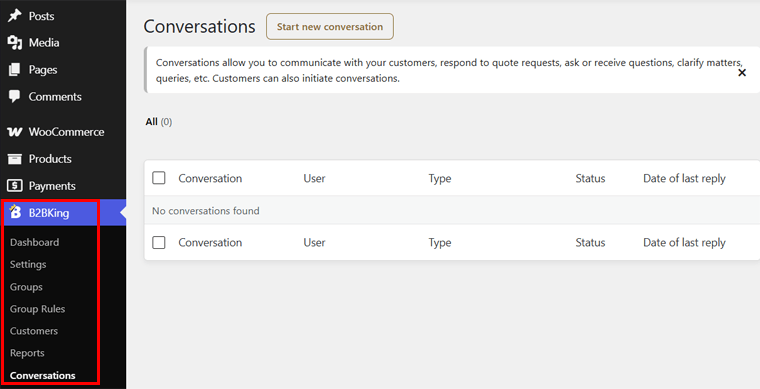The height and width of the screenshot is (389, 760).
Task: Click the Payments dollar icon
Action: (x=15, y=186)
